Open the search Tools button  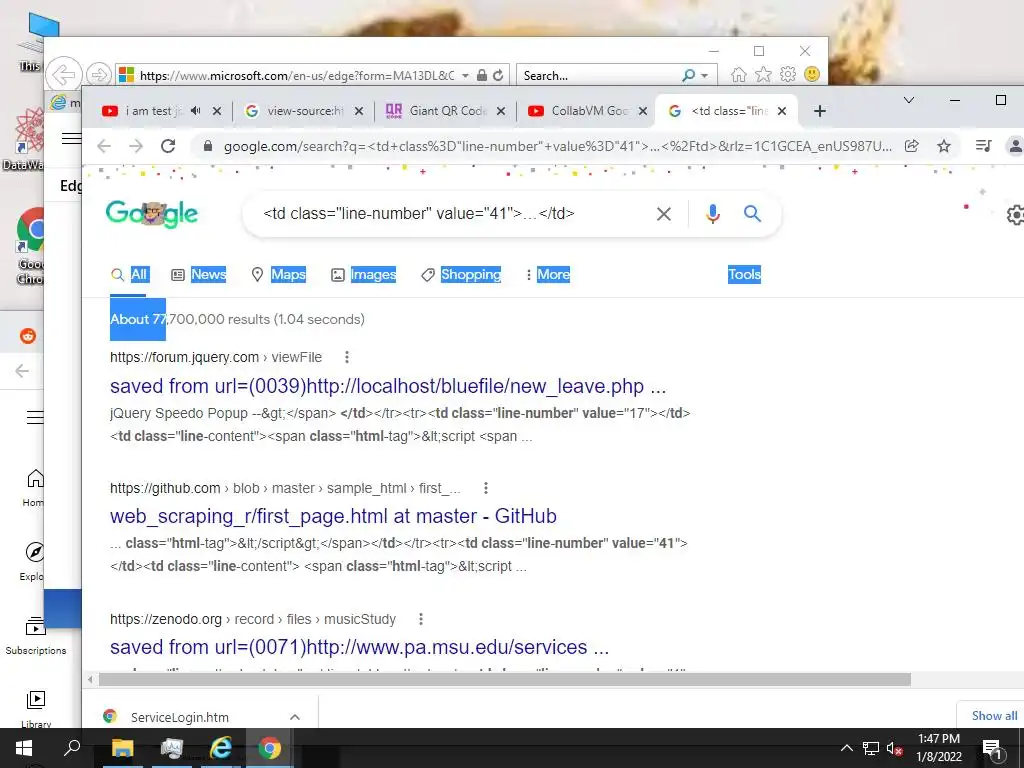coord(744,274)
